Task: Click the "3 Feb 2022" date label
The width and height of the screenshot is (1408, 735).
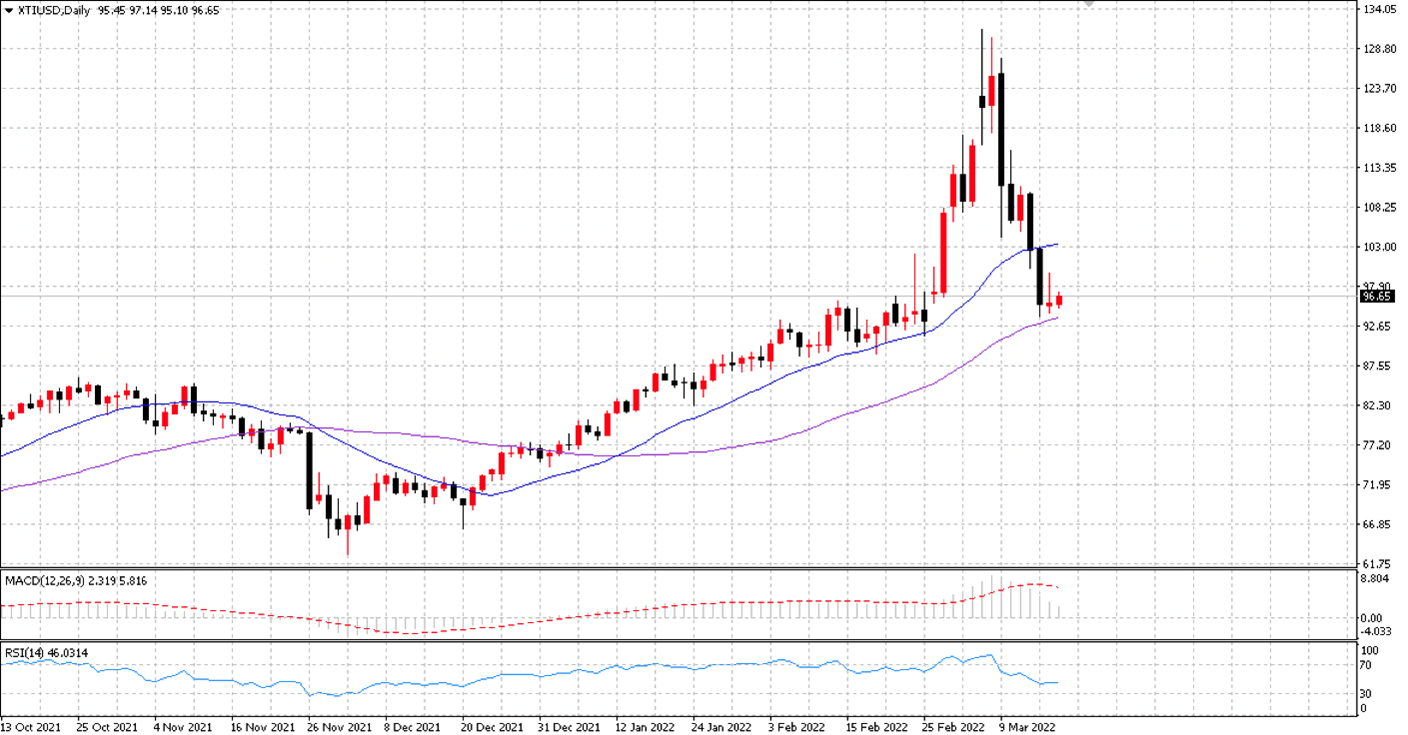Action: point(797,726)
